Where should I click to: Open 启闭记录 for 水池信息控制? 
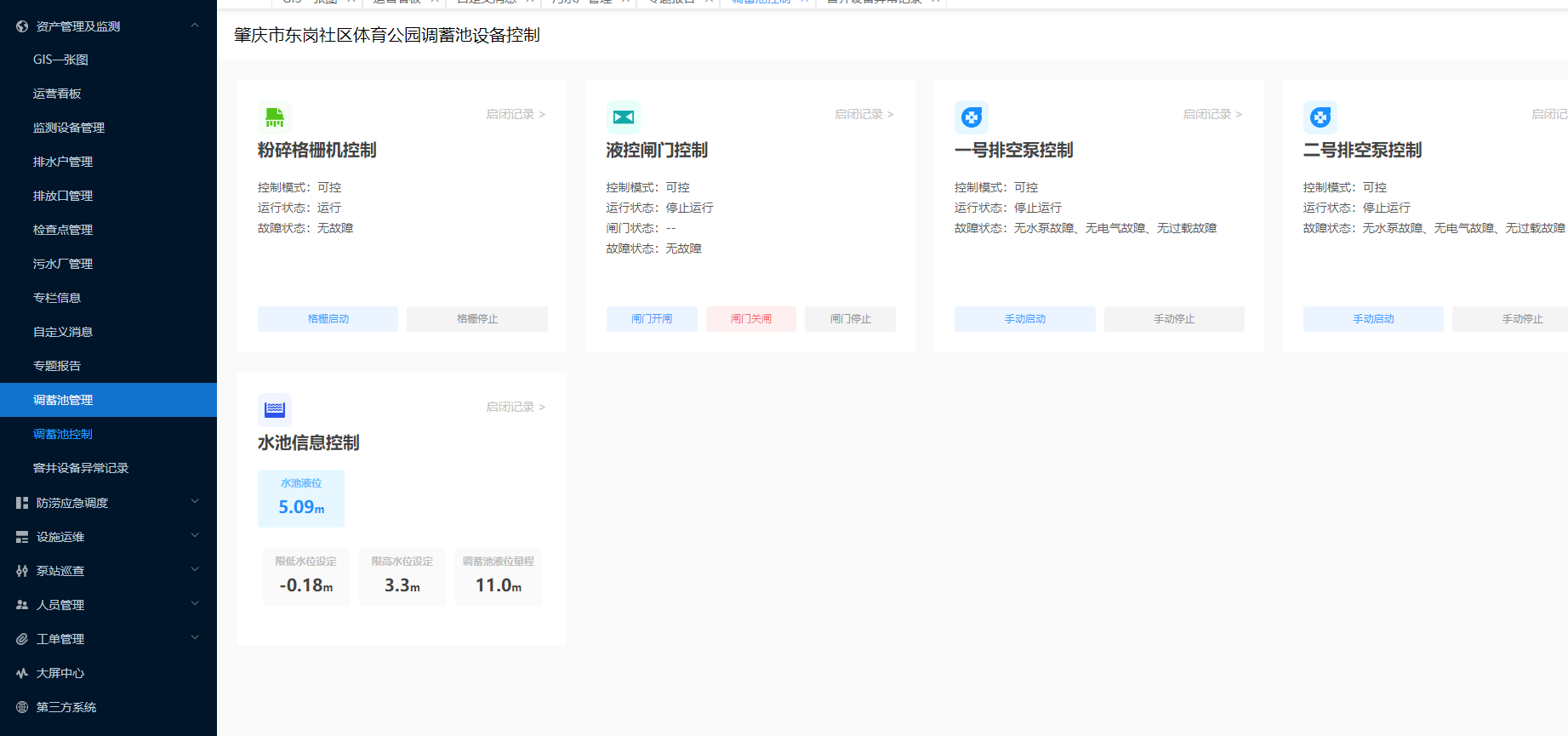pos(516,407)
